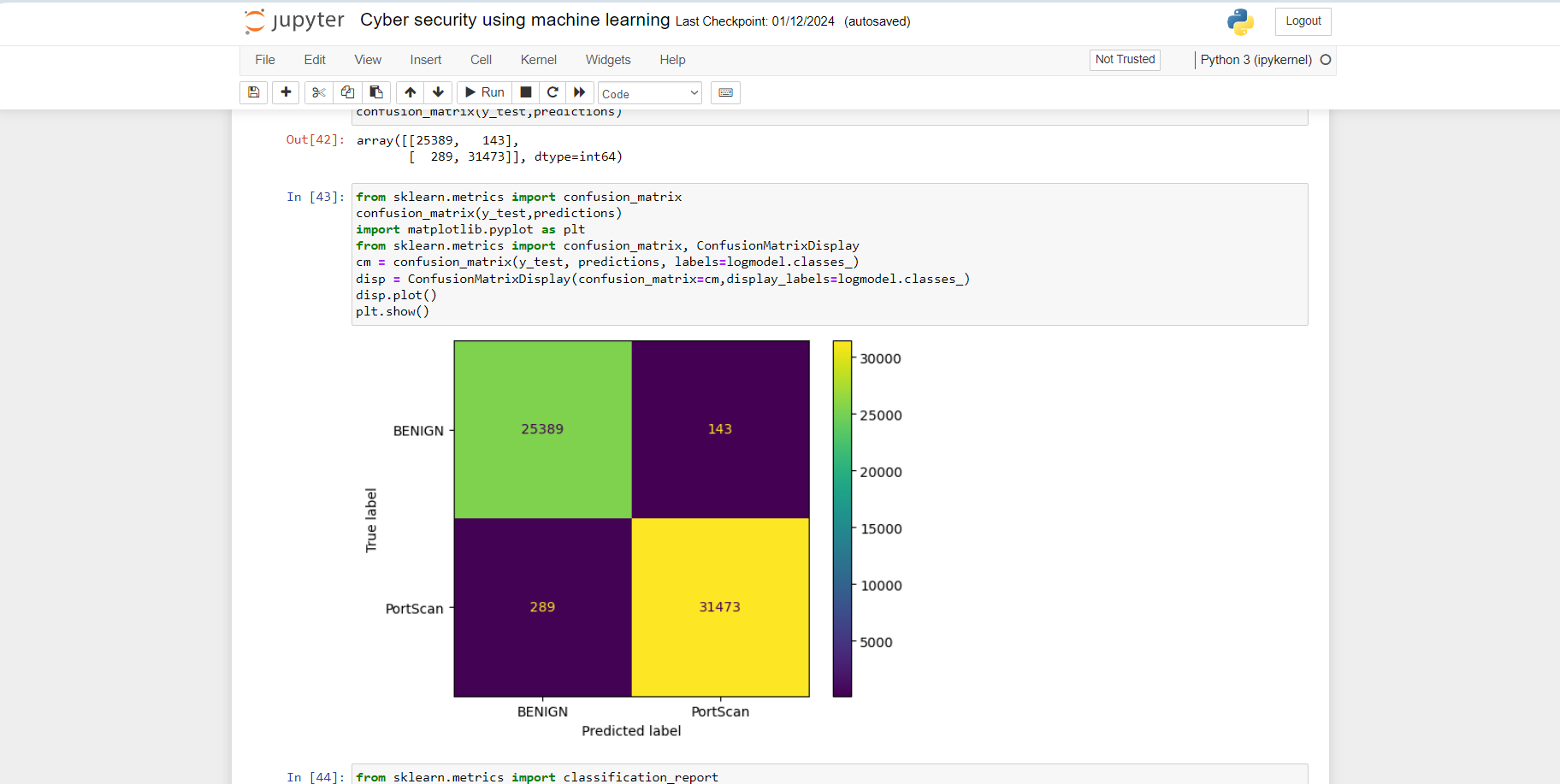
Task: Click the 143 cell in confusion matrix
Action: (720, 429)
